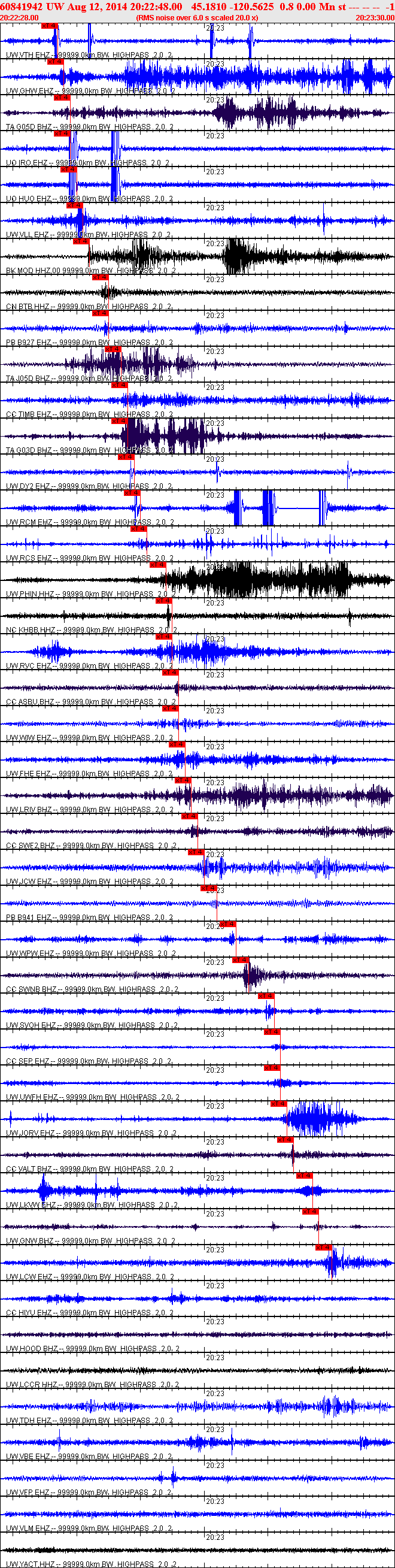Select the UW.LRIV BHZ trace label
Screen dimensions: 395x1568
pos(89,810)
